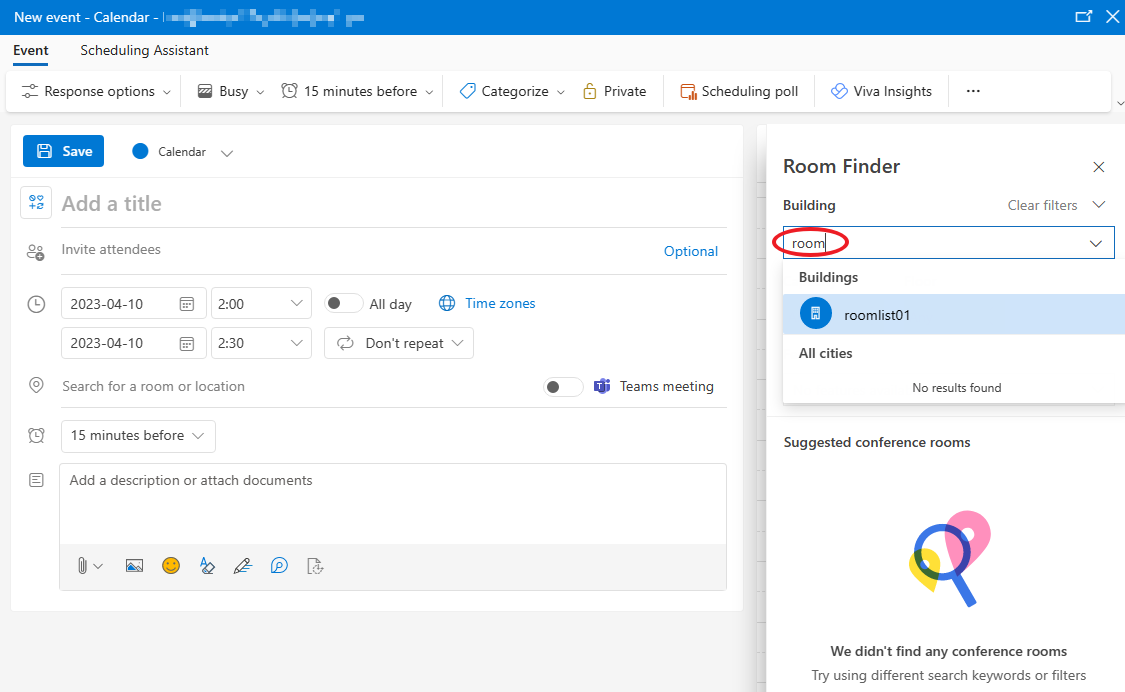
Task: Attach a file with the paperclip icon
Action: click(83, 565)
